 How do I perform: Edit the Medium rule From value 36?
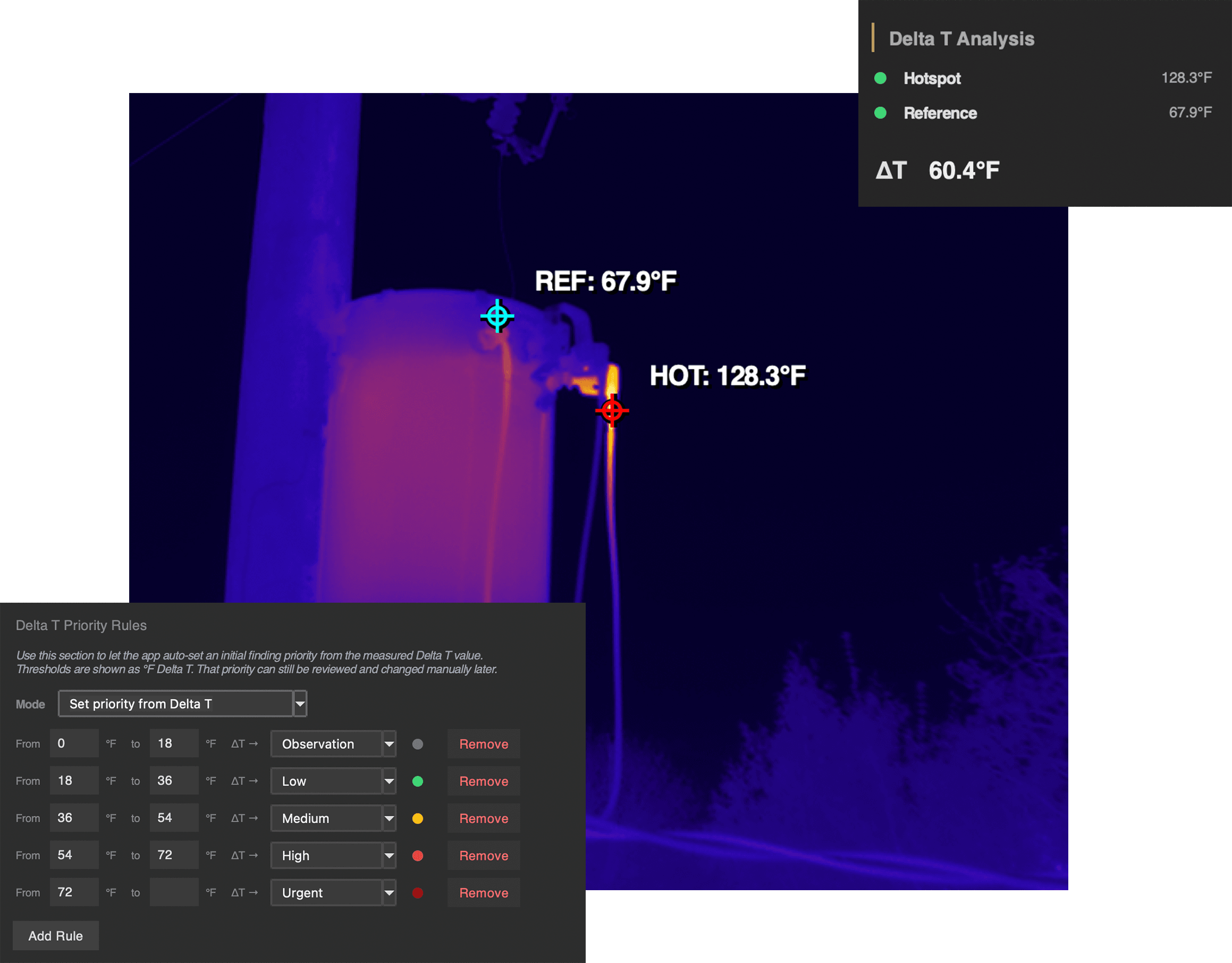pyautogui.click(x=74, y=817)
